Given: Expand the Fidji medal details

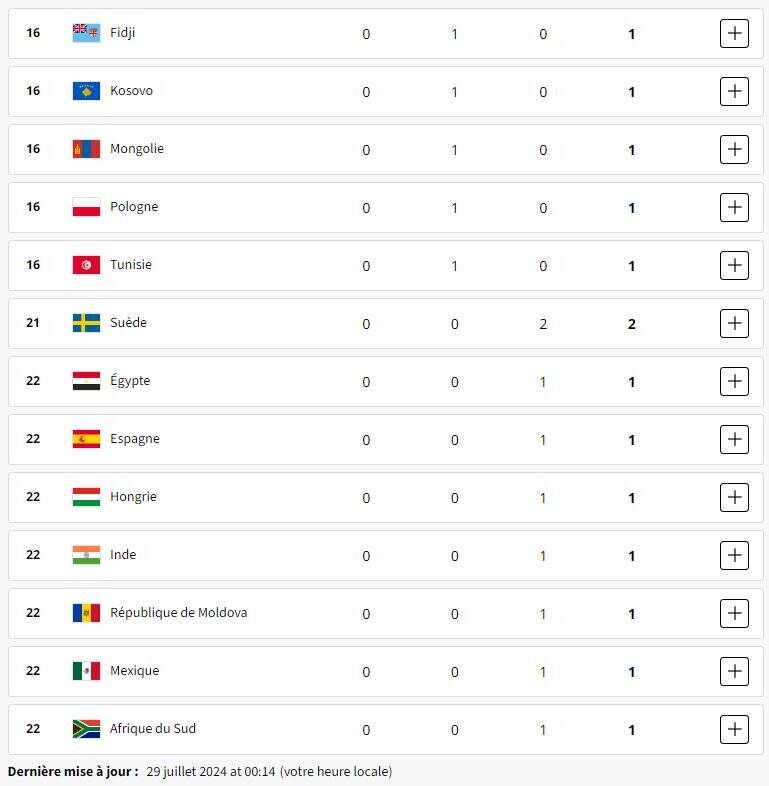Looking at the screenshot, I should 734,33.
